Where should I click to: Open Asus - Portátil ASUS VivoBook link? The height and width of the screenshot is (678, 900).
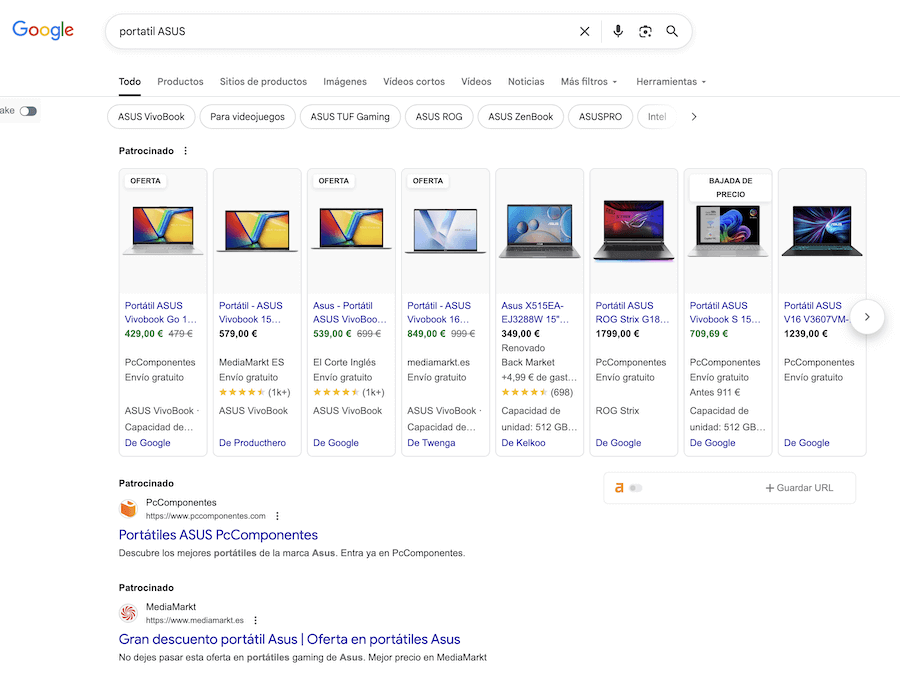[350, 312]
